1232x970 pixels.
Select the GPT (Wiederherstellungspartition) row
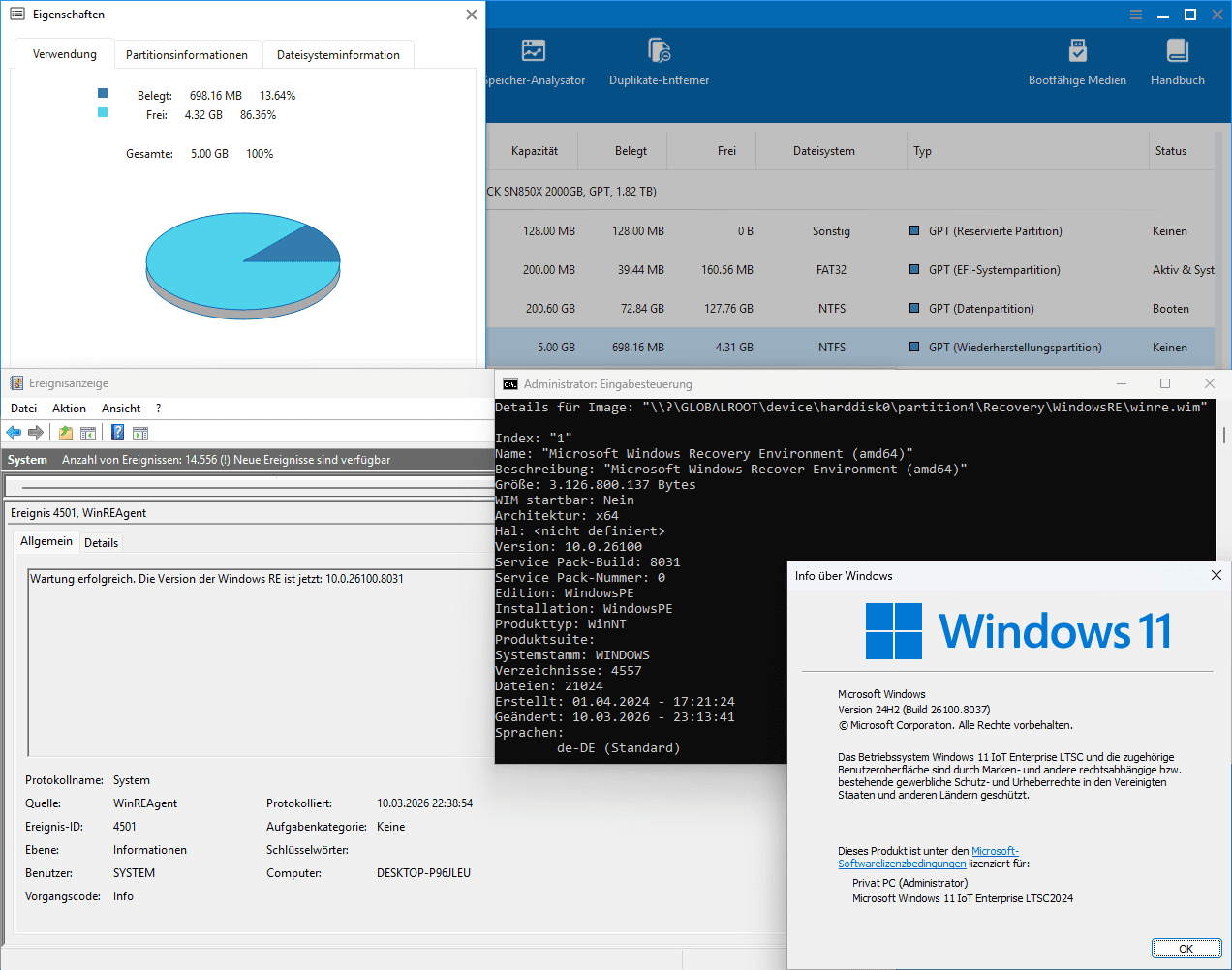pos(850,348)
